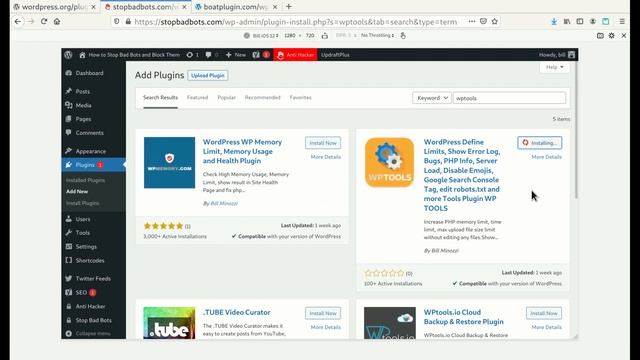Open downloads arrow in toolbar
Screen dimensions: 640x360
click(x=554, y=21)
